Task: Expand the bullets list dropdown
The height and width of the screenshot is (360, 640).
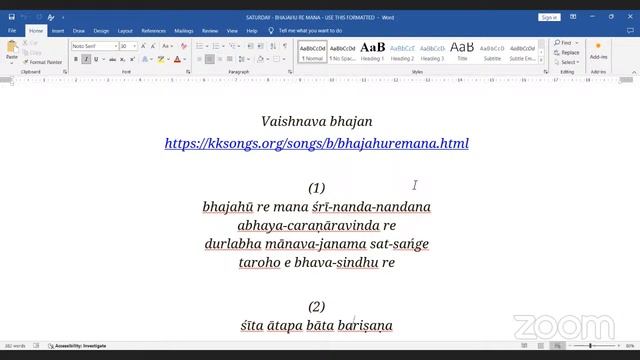Action: [207, 46]
